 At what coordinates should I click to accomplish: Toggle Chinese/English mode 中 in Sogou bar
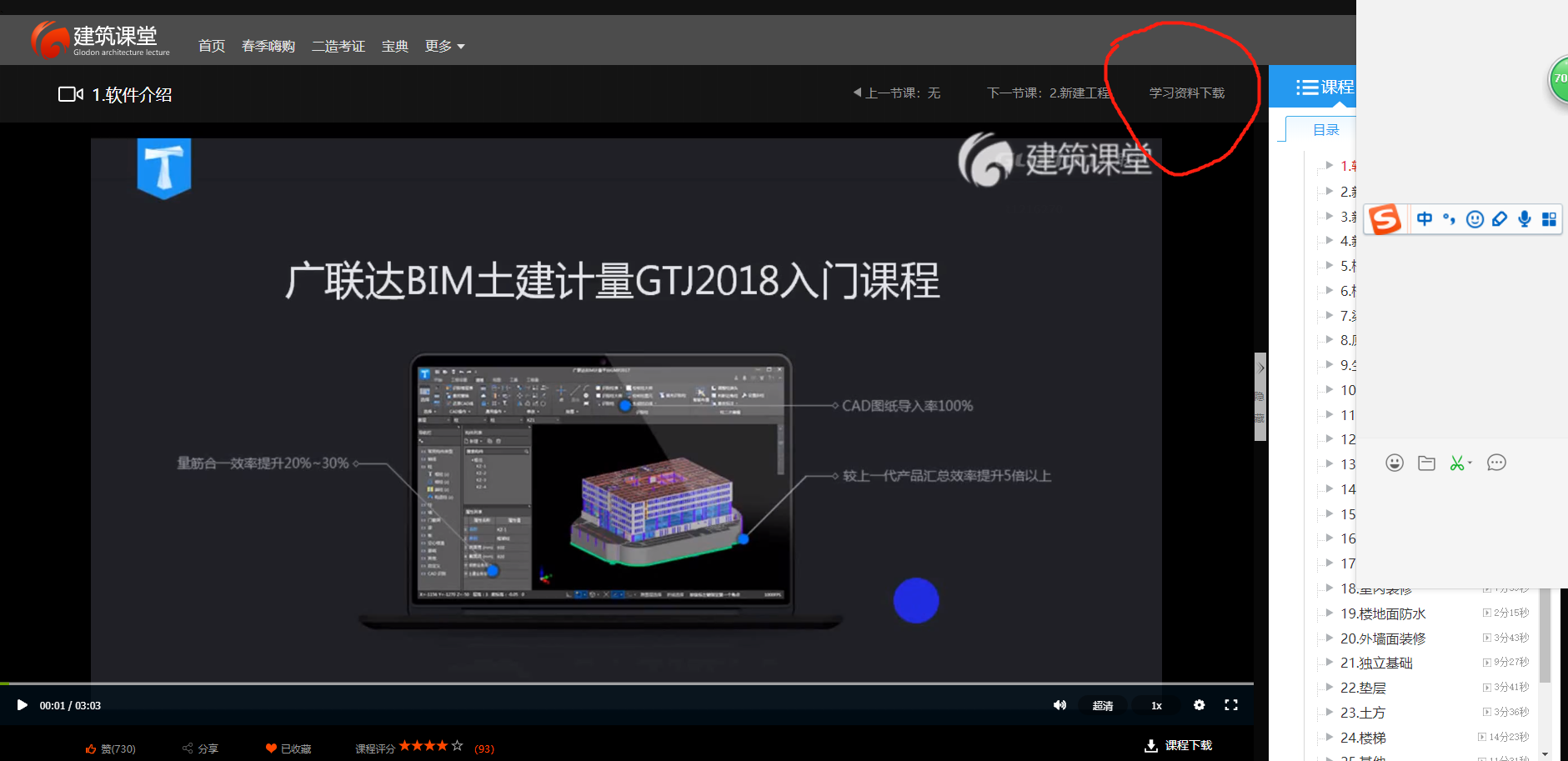point(1425,218)
